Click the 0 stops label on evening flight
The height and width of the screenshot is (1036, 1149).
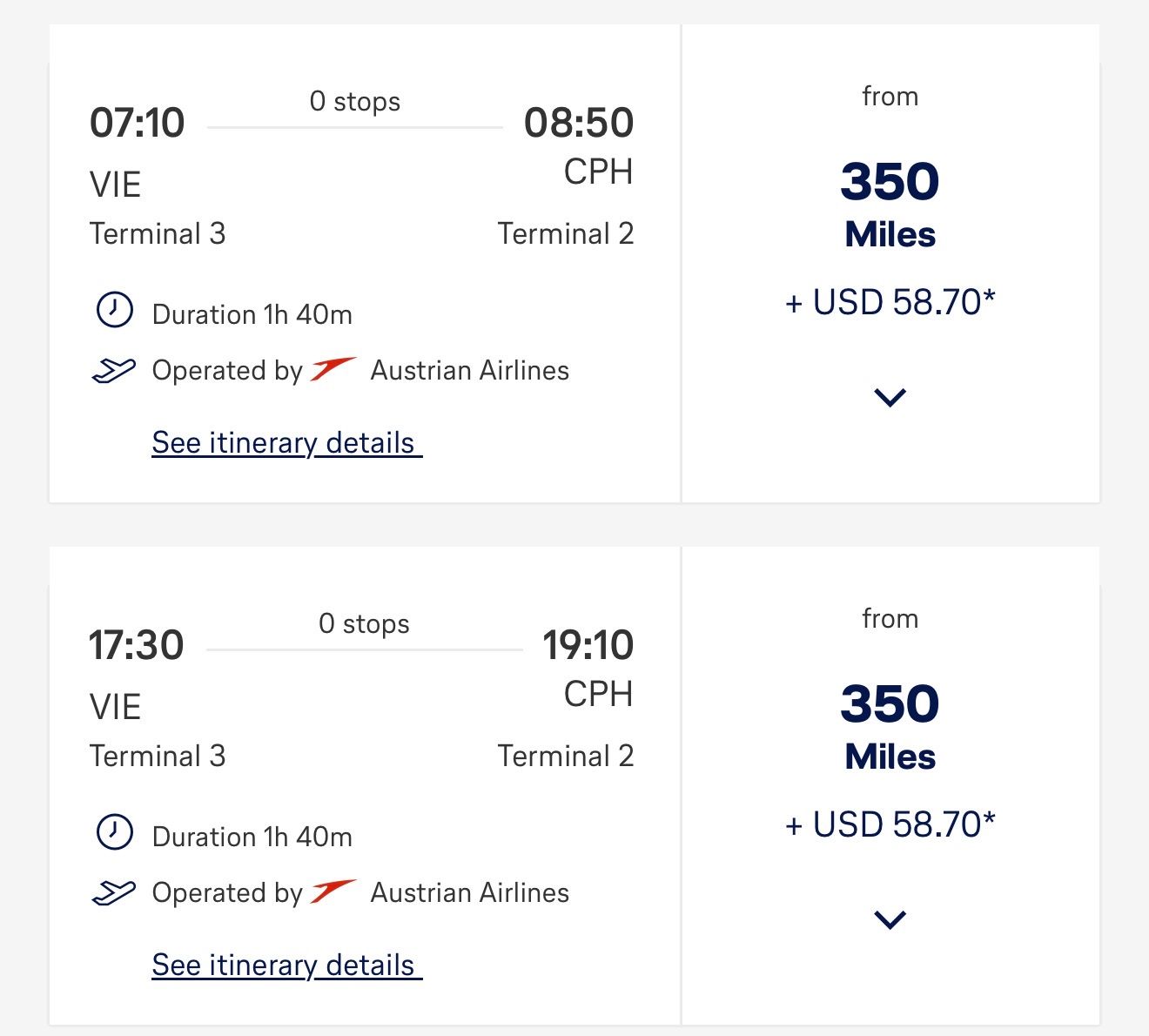364,624
